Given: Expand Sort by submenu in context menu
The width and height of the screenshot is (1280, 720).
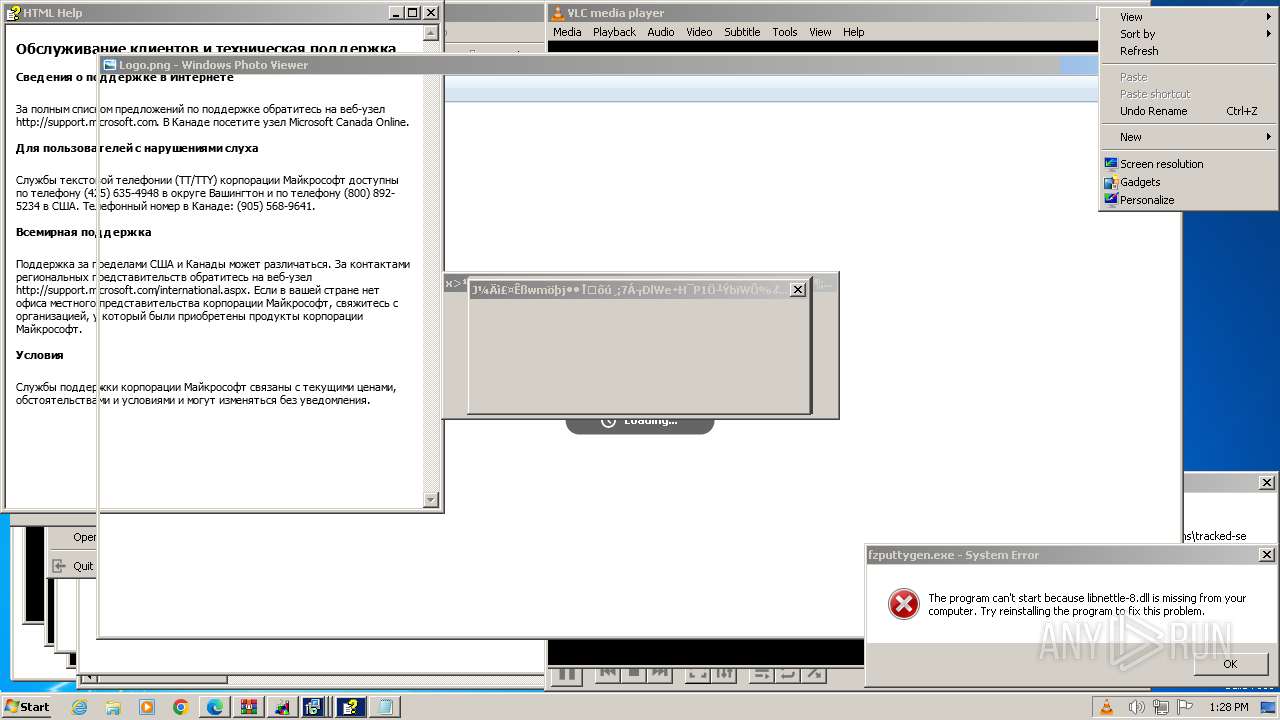Looking at the screenshot, I should 1188,34.
